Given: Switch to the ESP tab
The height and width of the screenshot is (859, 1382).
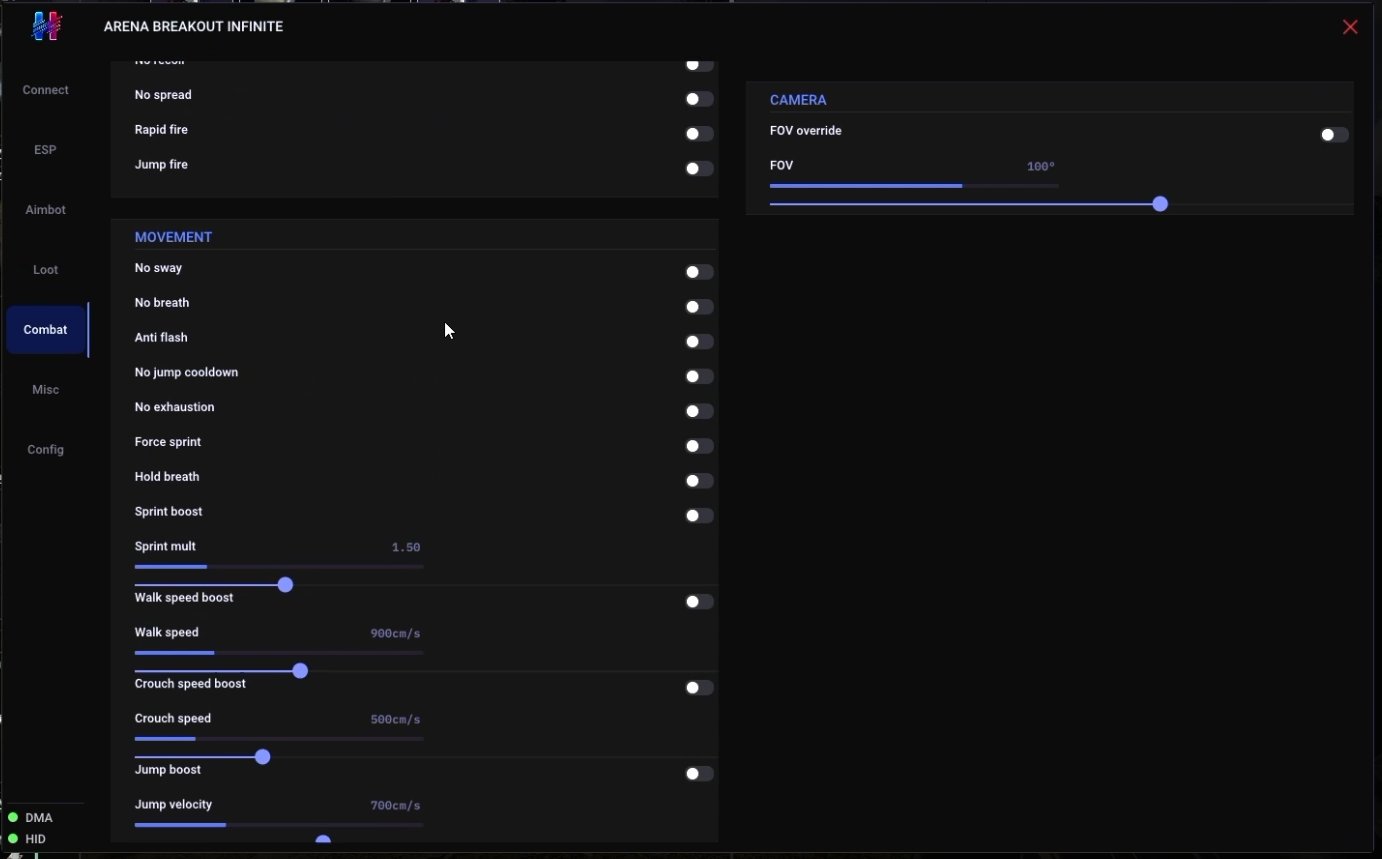Looking at the screenshot, I should point(46,150).
